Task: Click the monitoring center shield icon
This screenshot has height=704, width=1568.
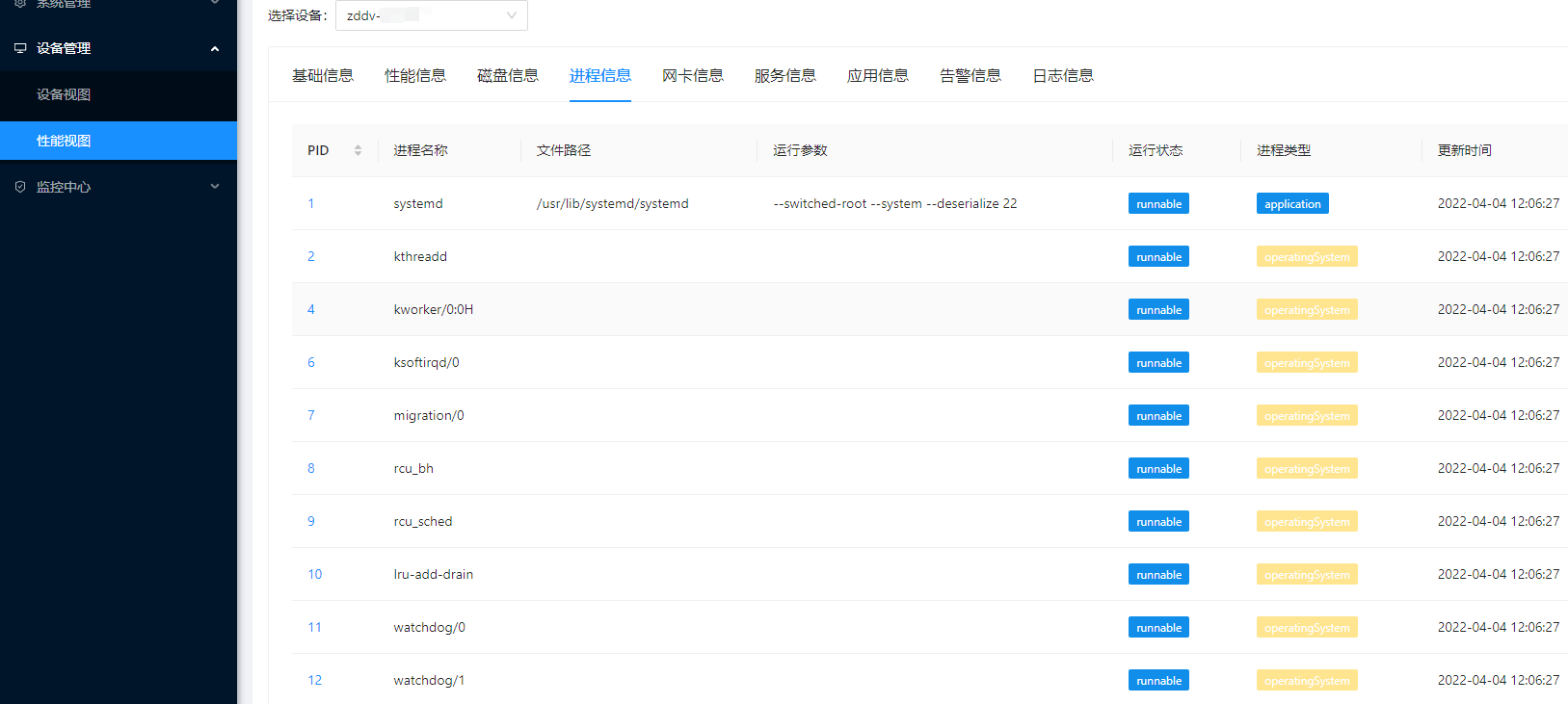Action: [x=20, y=187]
